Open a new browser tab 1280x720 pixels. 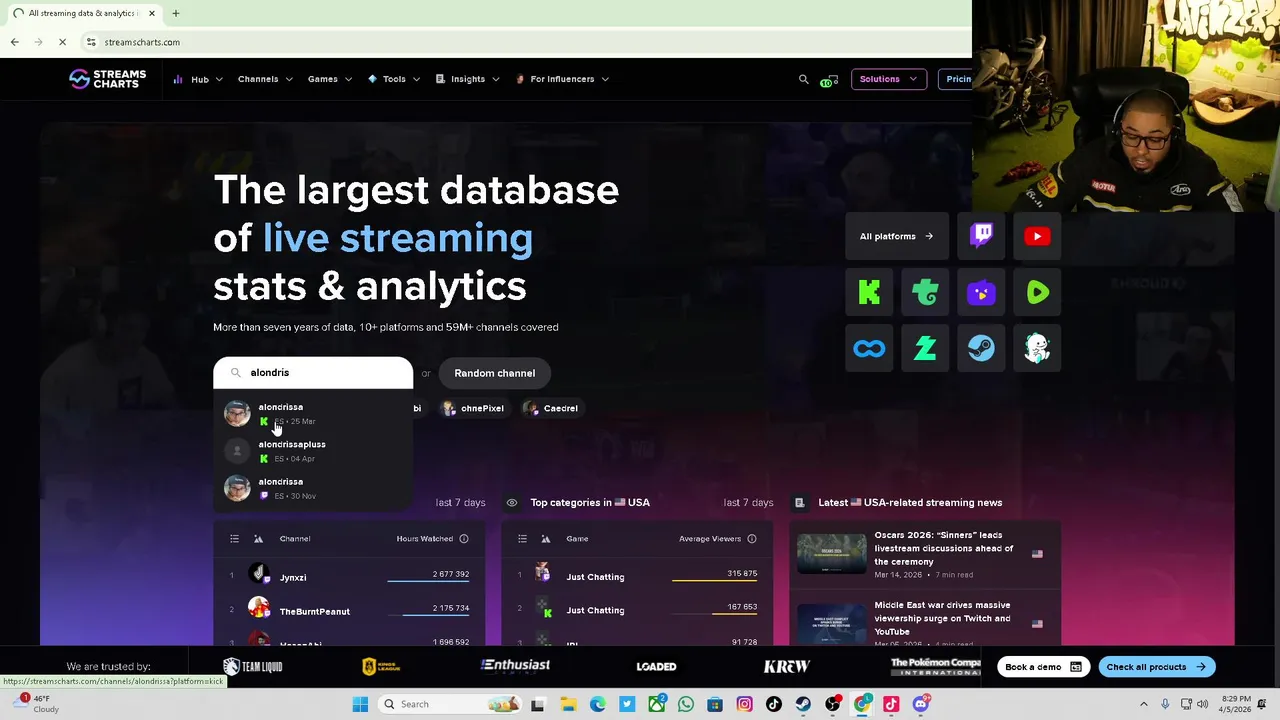pos(175,13)
